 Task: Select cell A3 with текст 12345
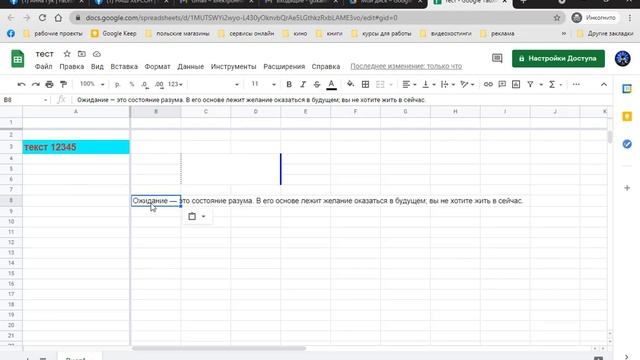(76, 147)
